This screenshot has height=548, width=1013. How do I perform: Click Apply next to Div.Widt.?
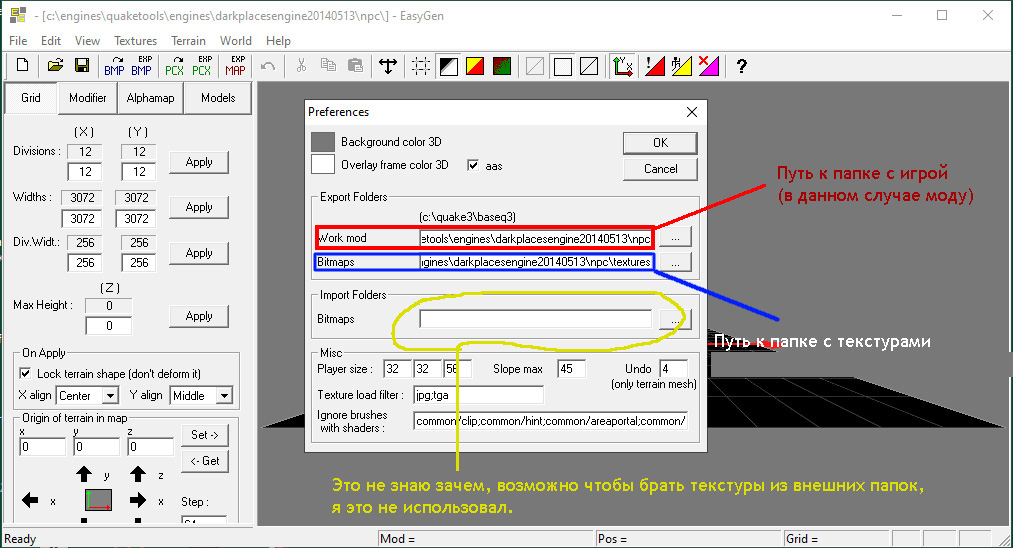point(199,253)
